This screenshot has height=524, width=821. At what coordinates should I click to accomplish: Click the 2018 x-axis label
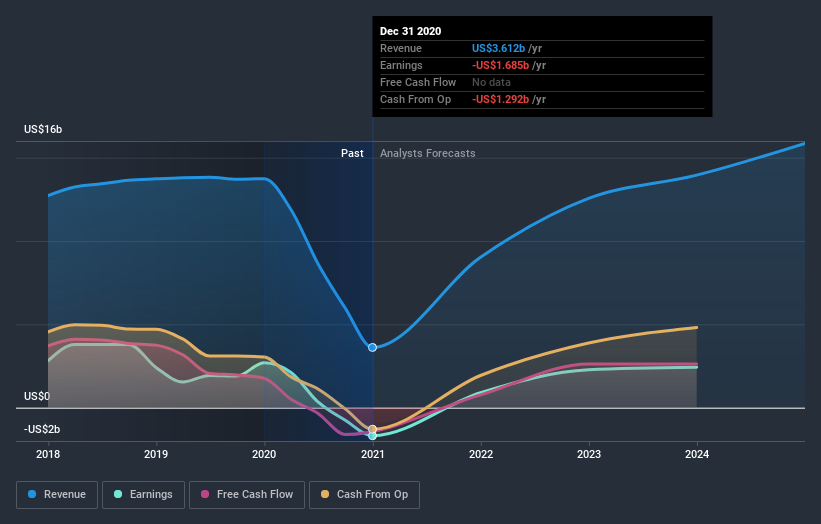[48, 454]
